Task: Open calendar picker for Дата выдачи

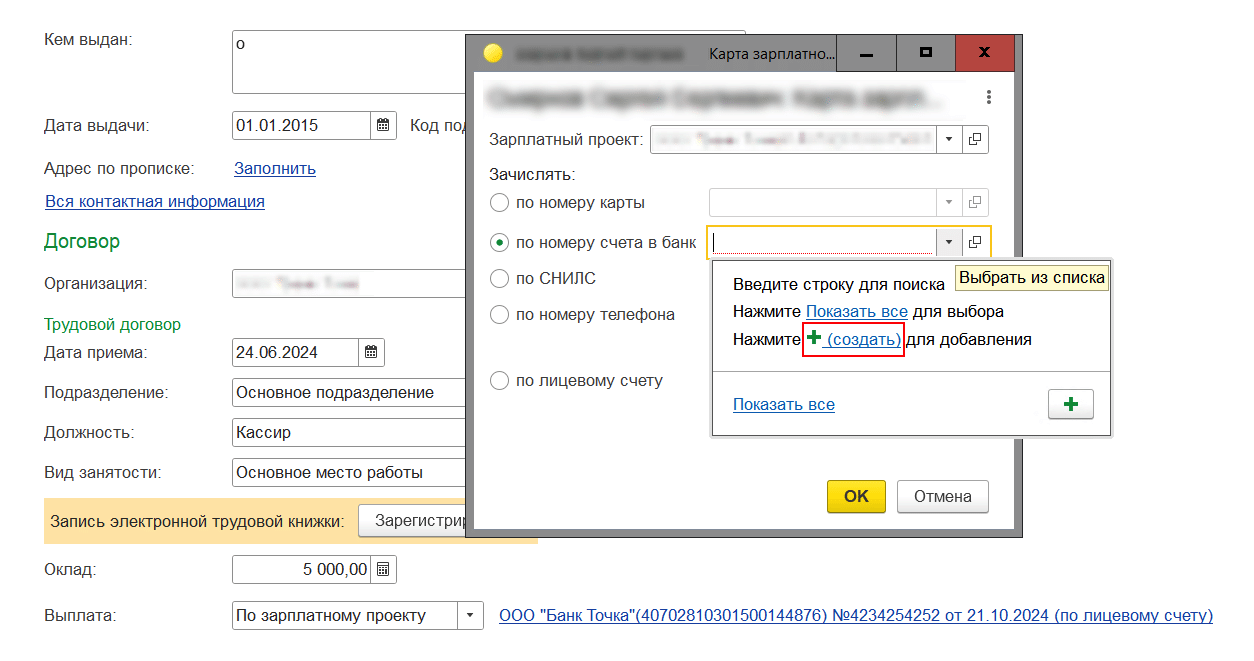Action: 384,126
